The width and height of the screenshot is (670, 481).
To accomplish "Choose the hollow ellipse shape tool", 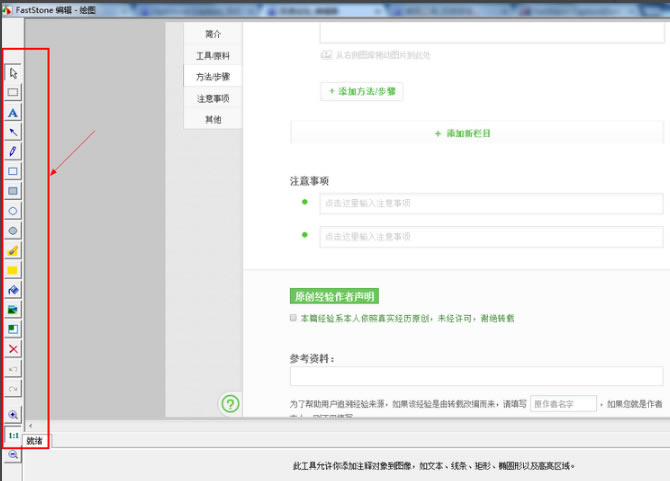I will tap(13, 211).
